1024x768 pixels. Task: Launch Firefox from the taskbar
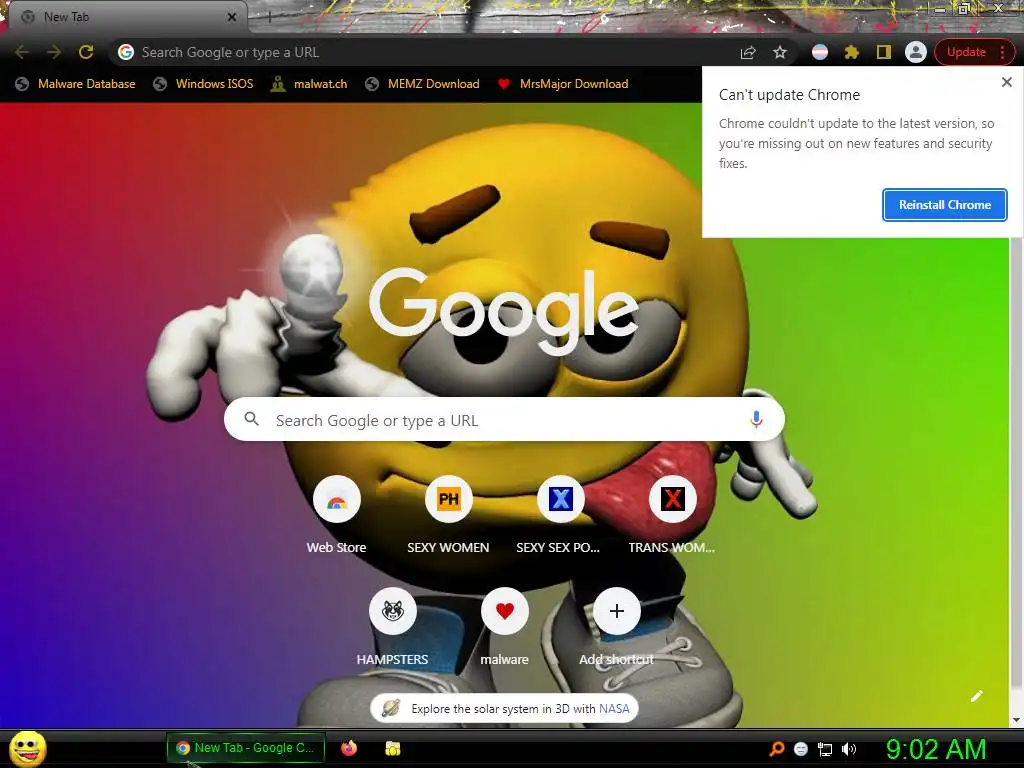click(x=349, y=748)
